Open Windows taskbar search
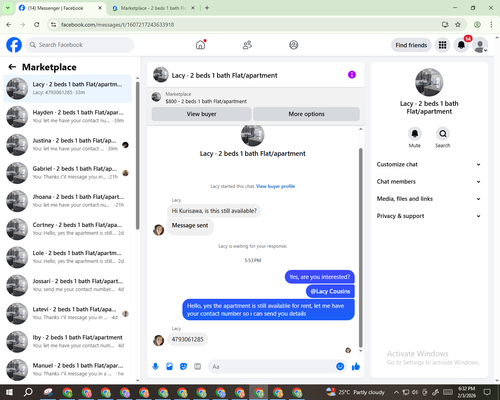Screen dimensions: 500x400 pyautogui.click(x=28, y=392)
